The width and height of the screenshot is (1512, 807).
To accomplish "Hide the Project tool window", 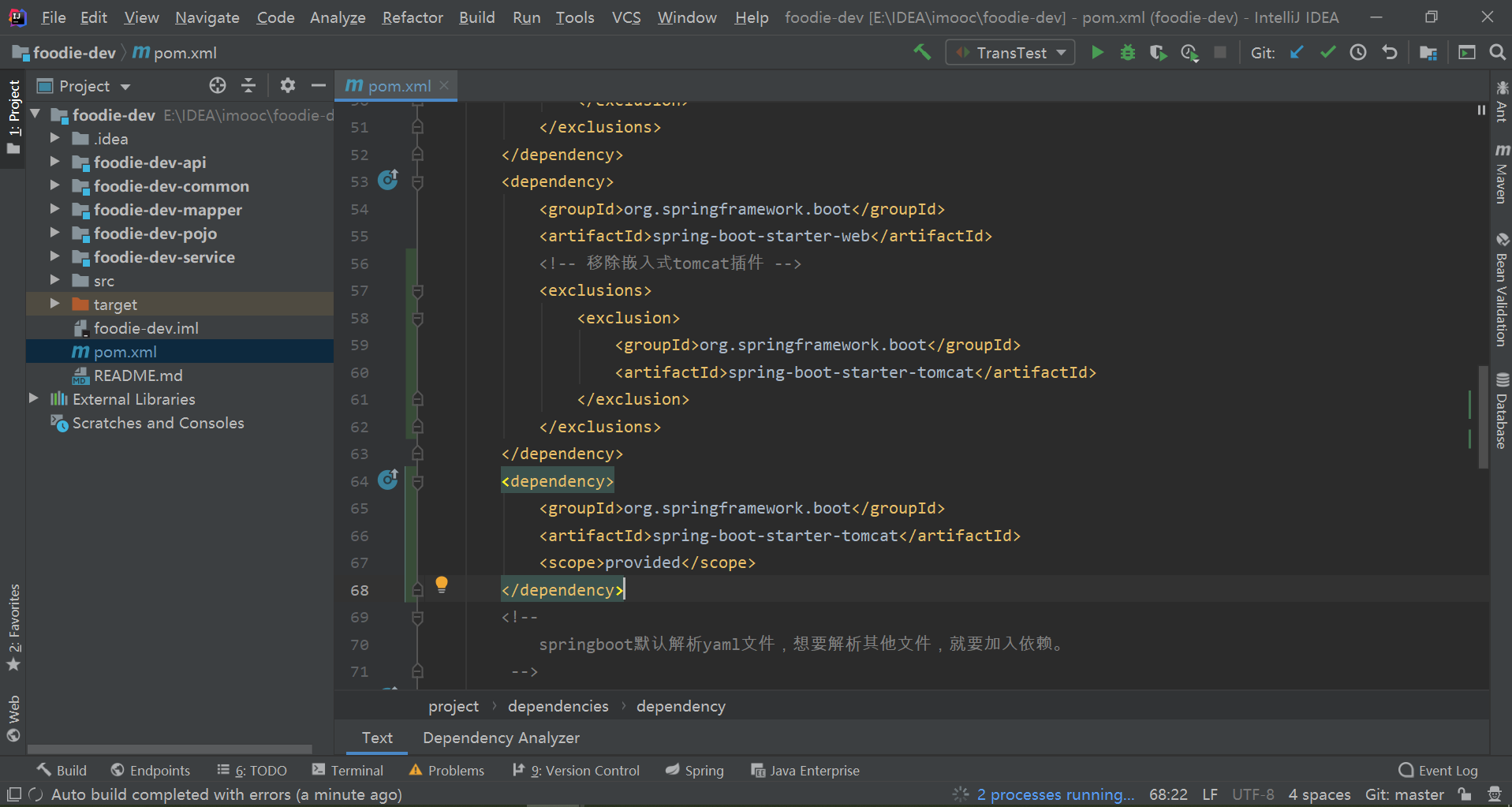I will pos(319,85).
